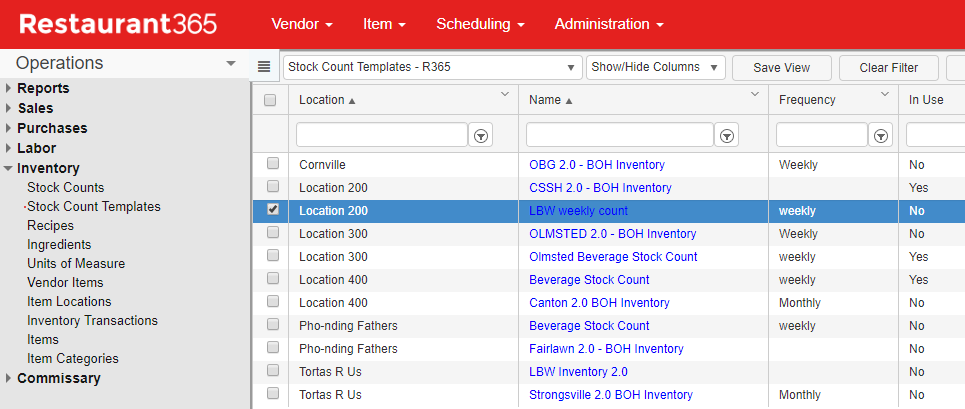Check the Cornville row checkbox
The height and width of the screenshot is (409, 965).
[x=273, y=164]
